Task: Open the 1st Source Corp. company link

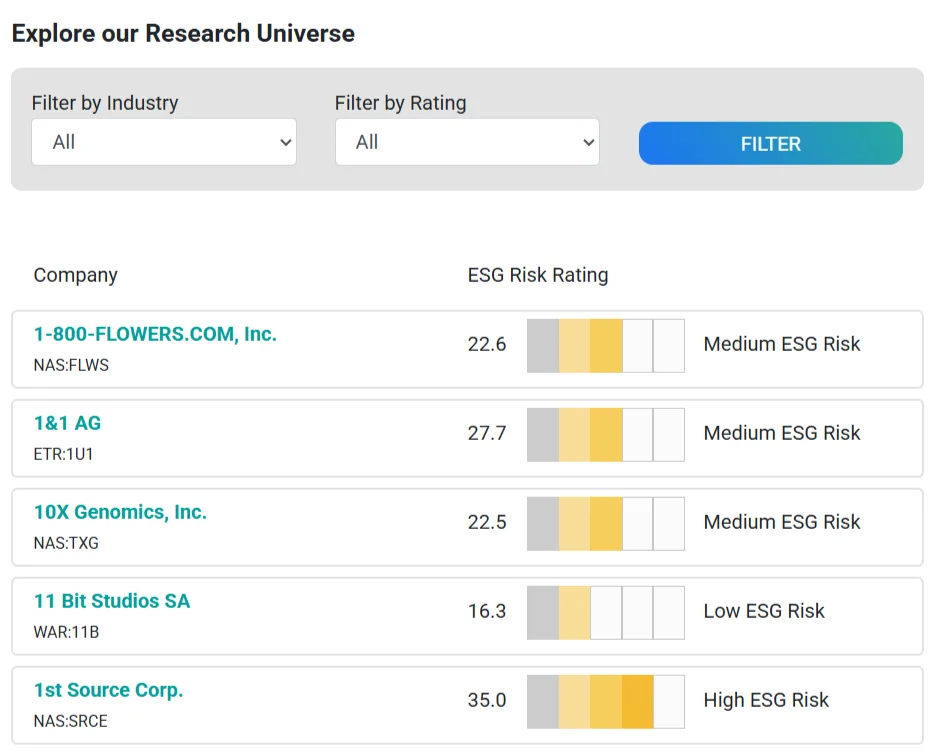Action: click(x=108, y=690)
